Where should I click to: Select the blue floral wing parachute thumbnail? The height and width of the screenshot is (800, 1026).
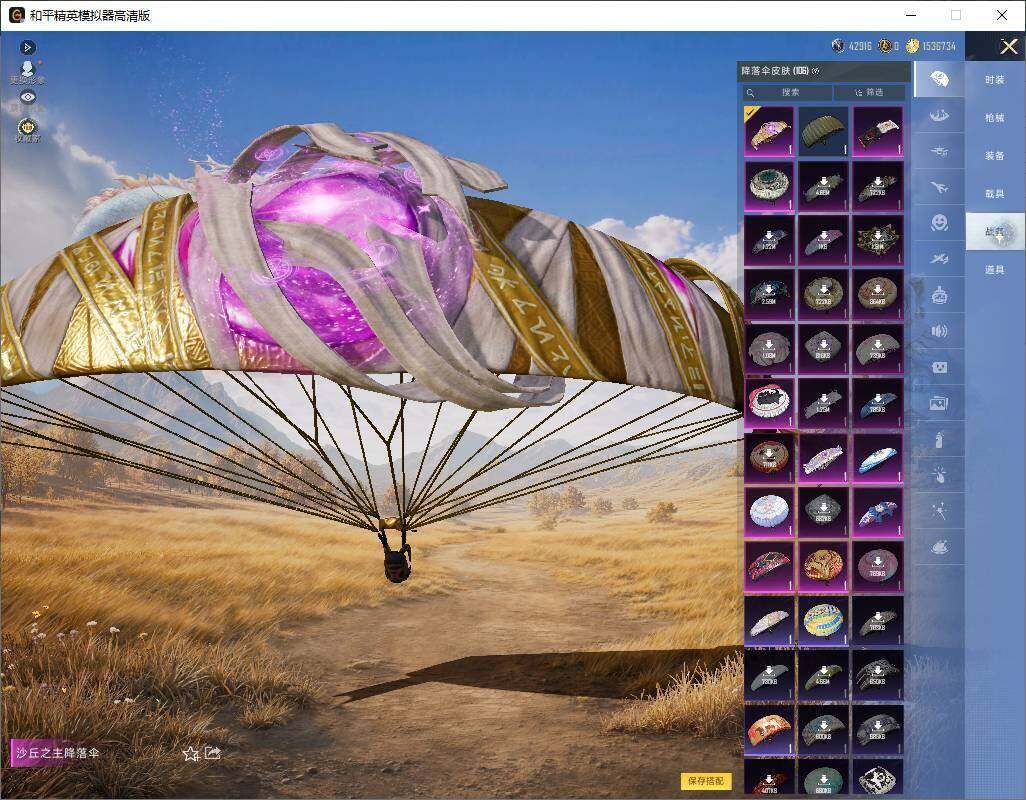877,511
